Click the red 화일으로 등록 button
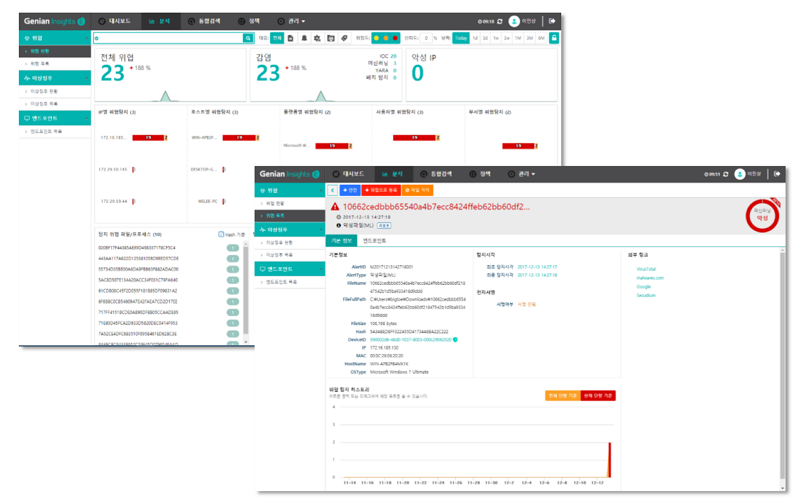Screen dimensions: 800x503 click(x=381, y=190)
